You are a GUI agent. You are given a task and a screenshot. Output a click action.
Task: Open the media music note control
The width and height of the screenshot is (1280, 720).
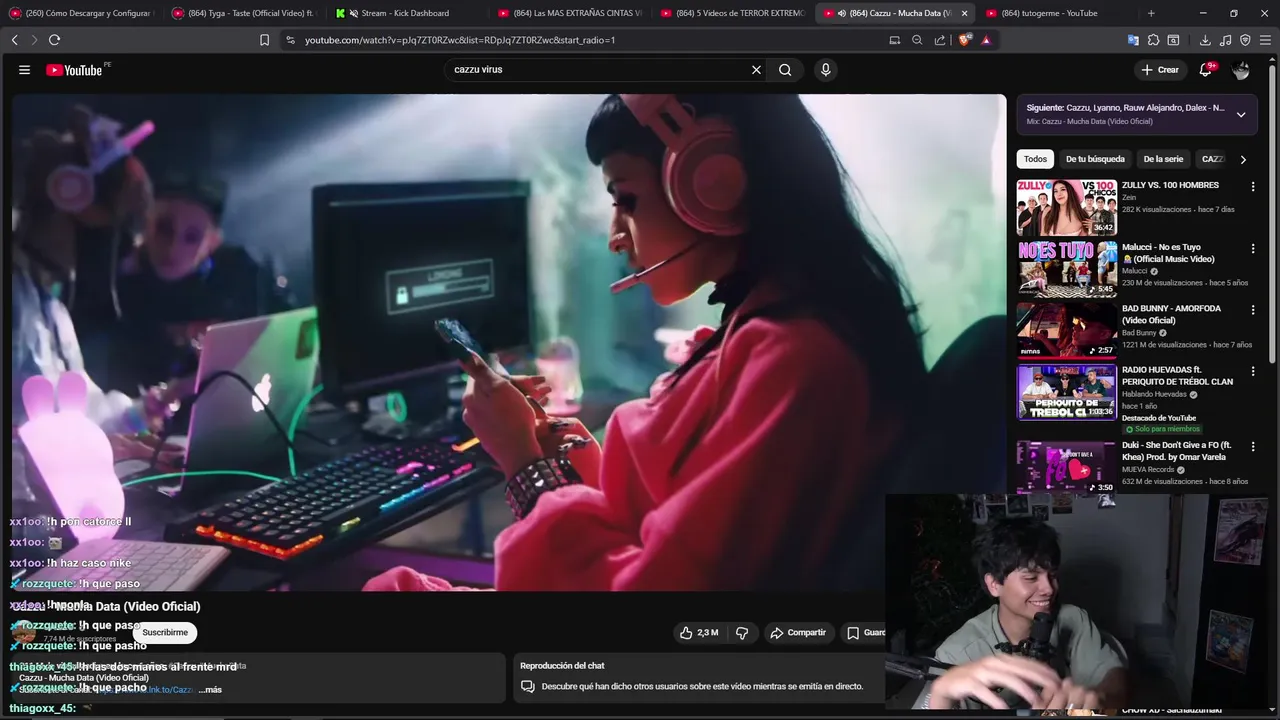coord(1226,40)
